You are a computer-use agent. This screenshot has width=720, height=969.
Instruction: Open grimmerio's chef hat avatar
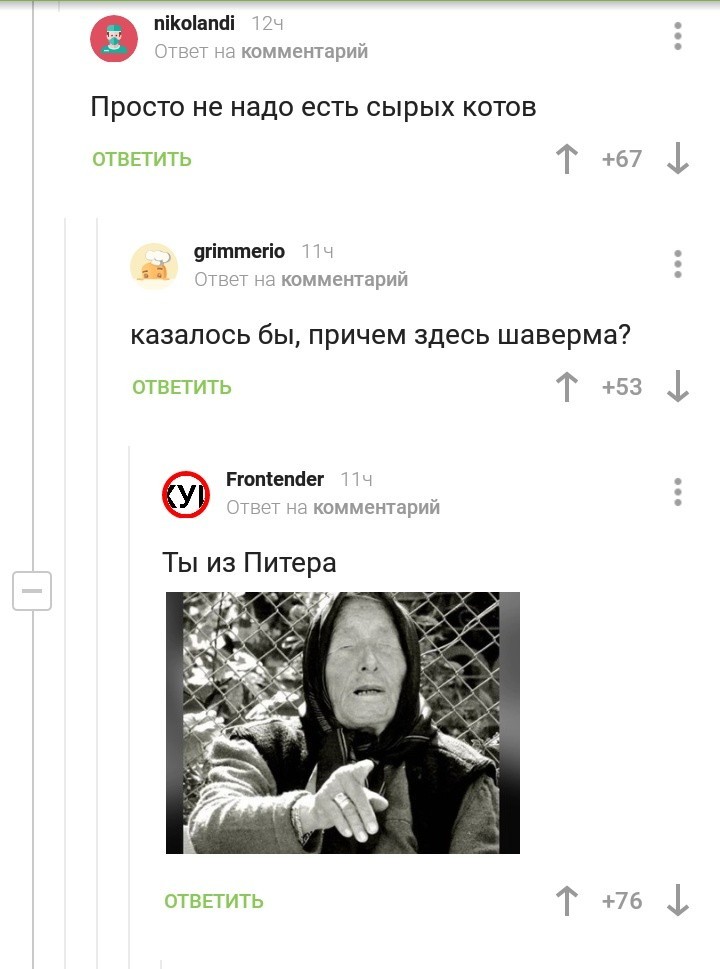pos(154,266)
